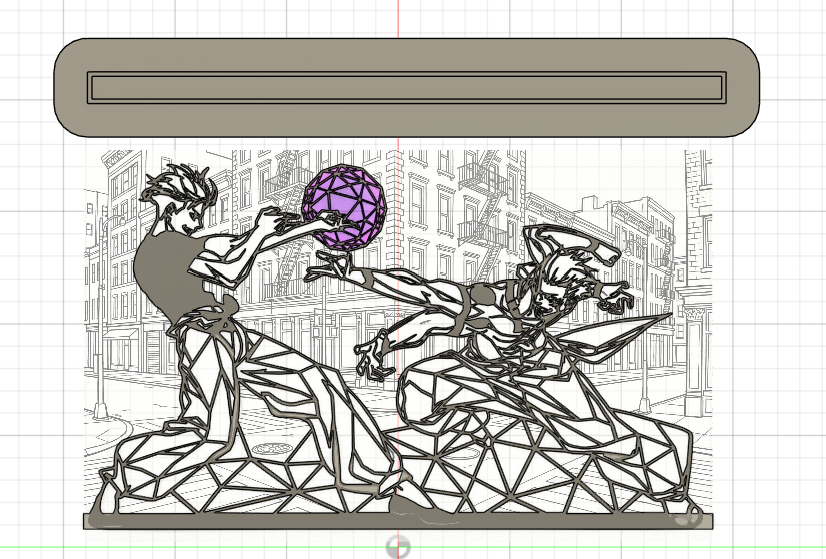Select the purple geodesic sphere
Screen dimensions: 826x559
pyautogui.click(x=345, y=206)
